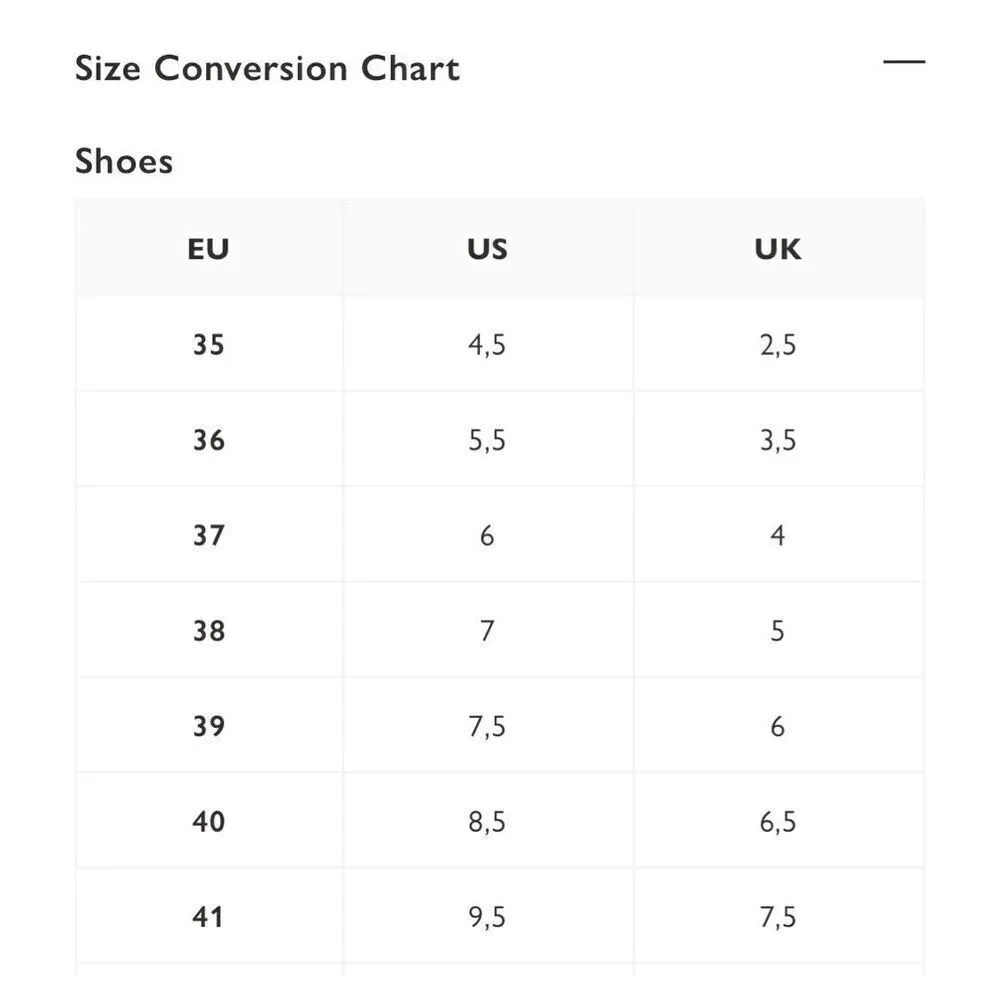Click US size 9,5 cell
This screenshot has height=1000, width=1000.
tap(487, 917)
